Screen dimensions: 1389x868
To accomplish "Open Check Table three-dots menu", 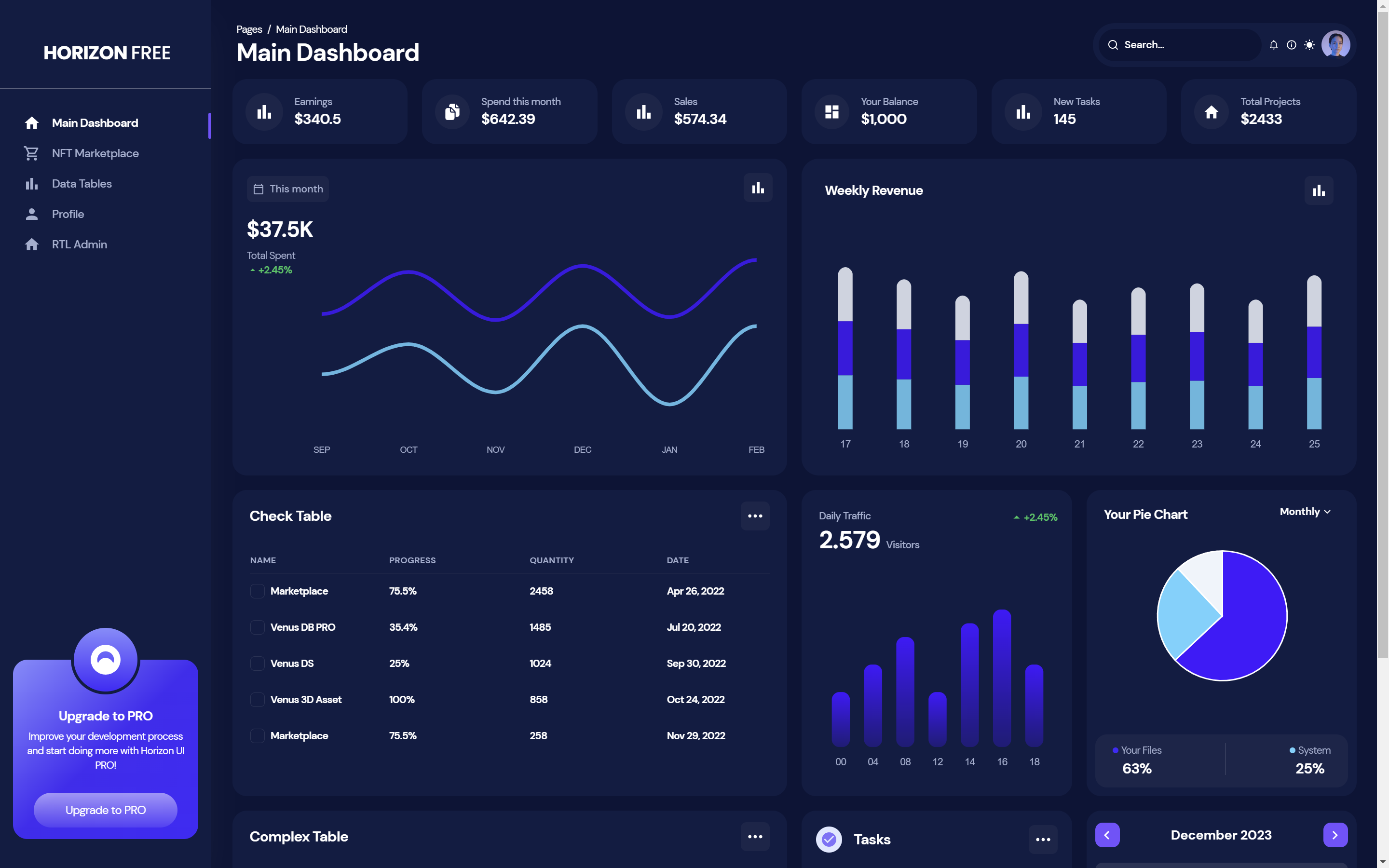I will pyautogui.click(x=755, y=515).
